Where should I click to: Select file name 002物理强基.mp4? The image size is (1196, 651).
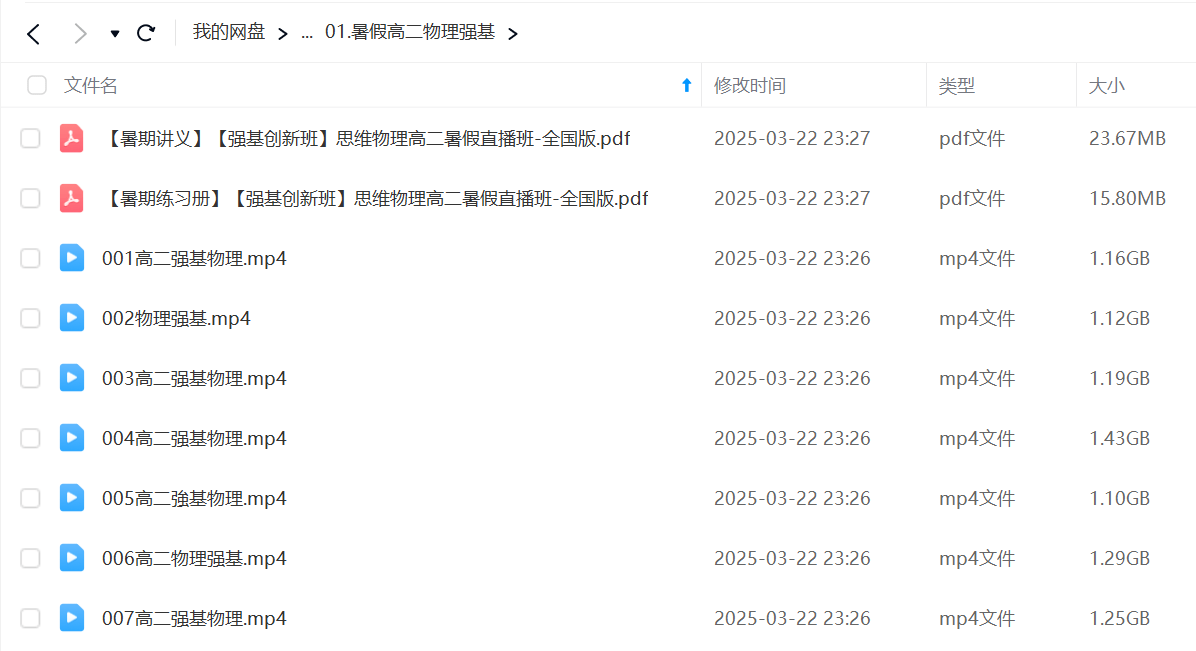click(x=176, y=318)
